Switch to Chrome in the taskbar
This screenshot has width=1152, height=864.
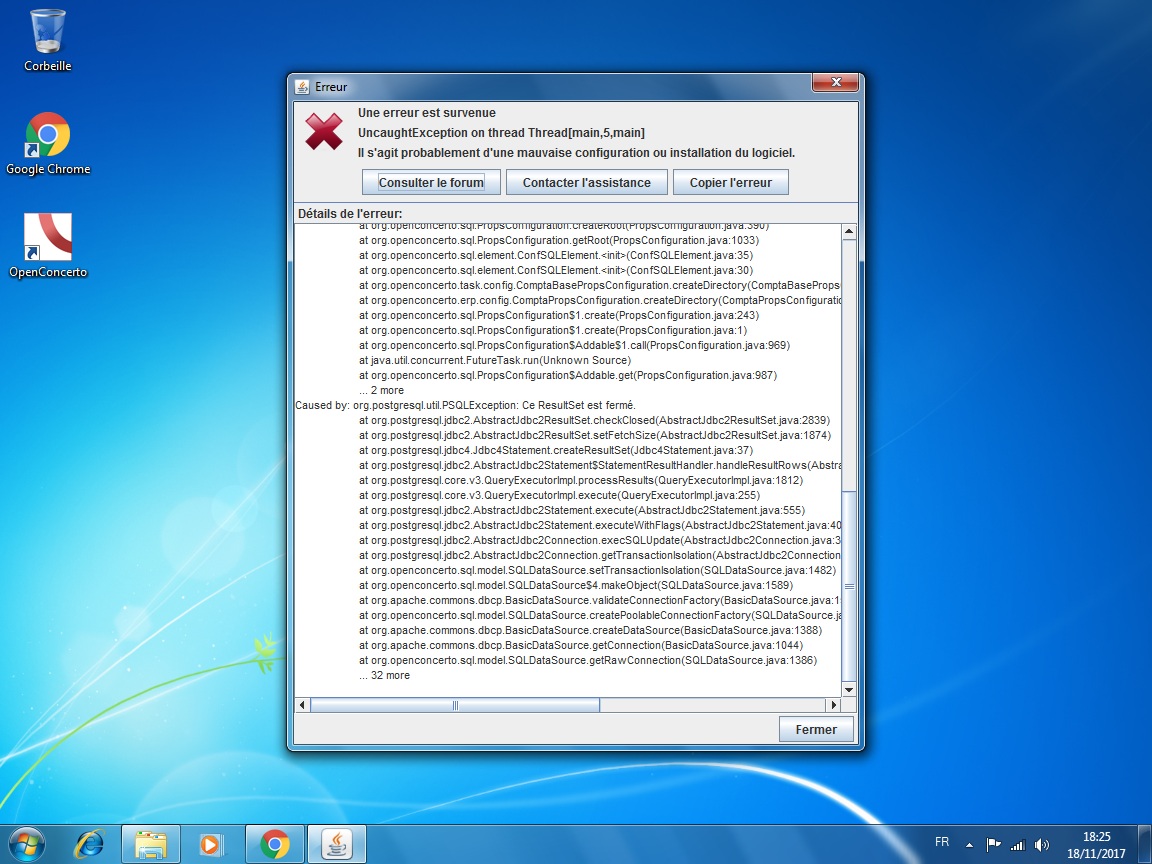(274, 844)
